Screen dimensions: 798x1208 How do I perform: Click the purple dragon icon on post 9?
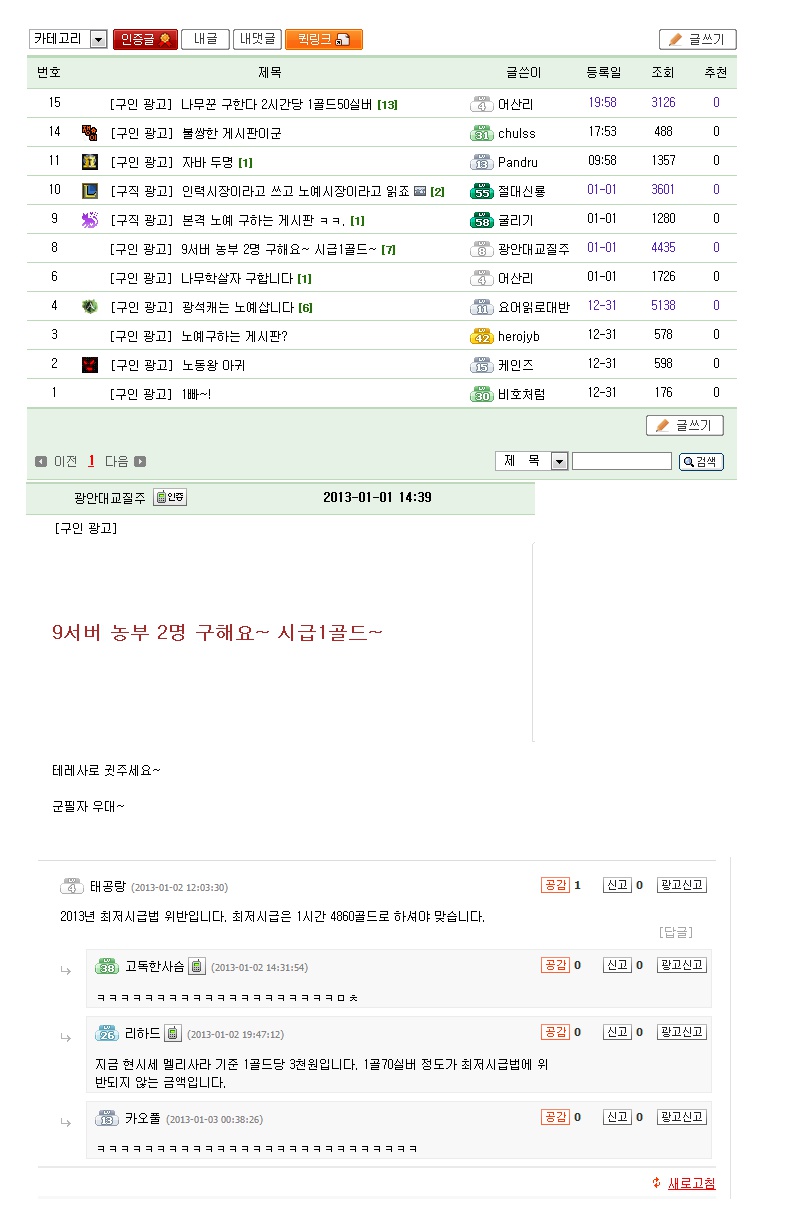coord(89,219)
